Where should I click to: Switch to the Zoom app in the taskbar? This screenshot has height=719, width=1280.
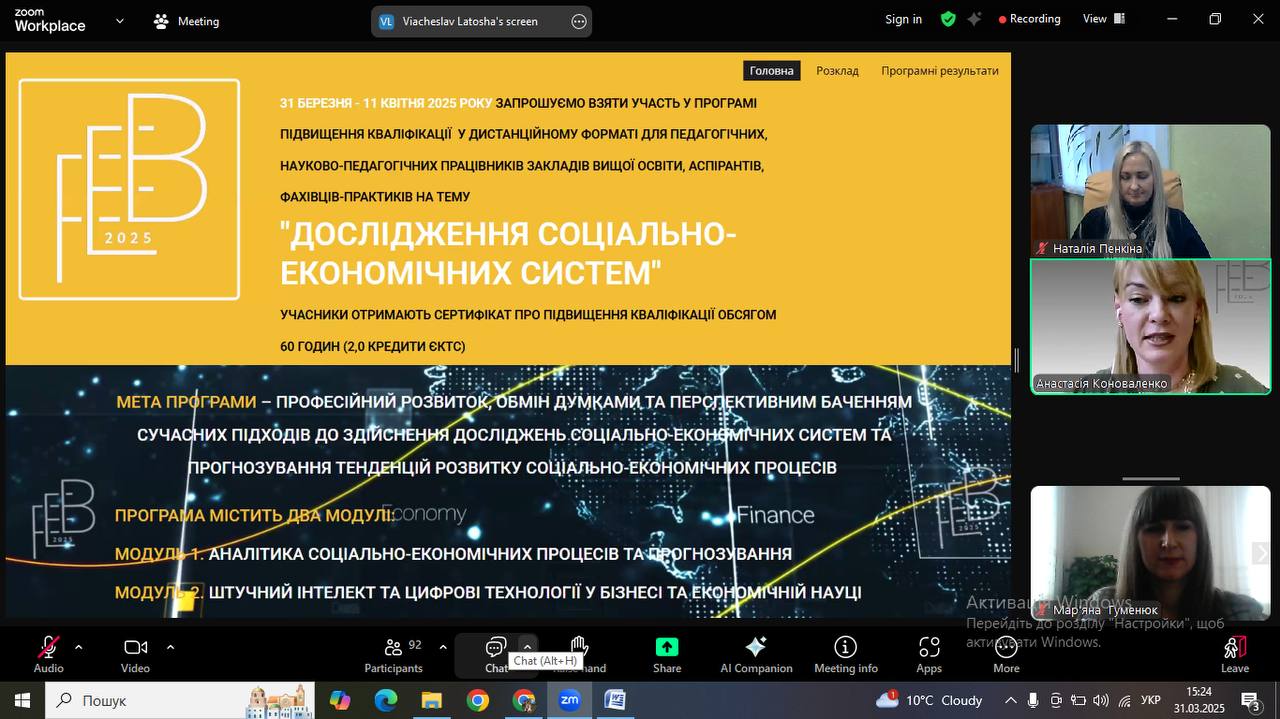click(x=570, y=700)
